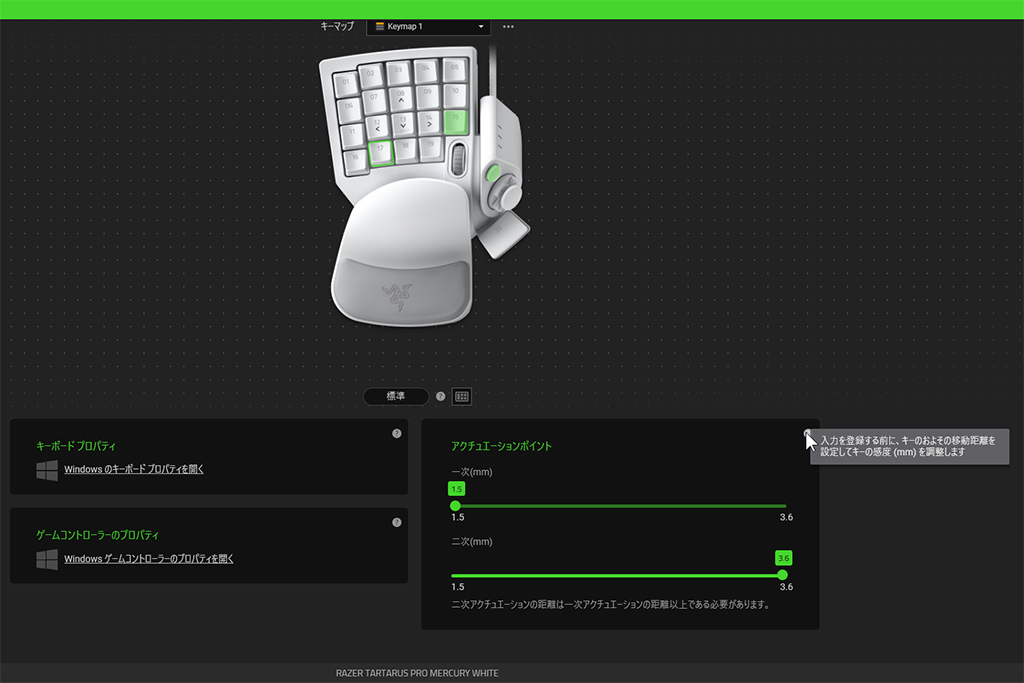The image size is (1024, 683).
Task: Select key 14 with right arrow
Action: (429, 121)
